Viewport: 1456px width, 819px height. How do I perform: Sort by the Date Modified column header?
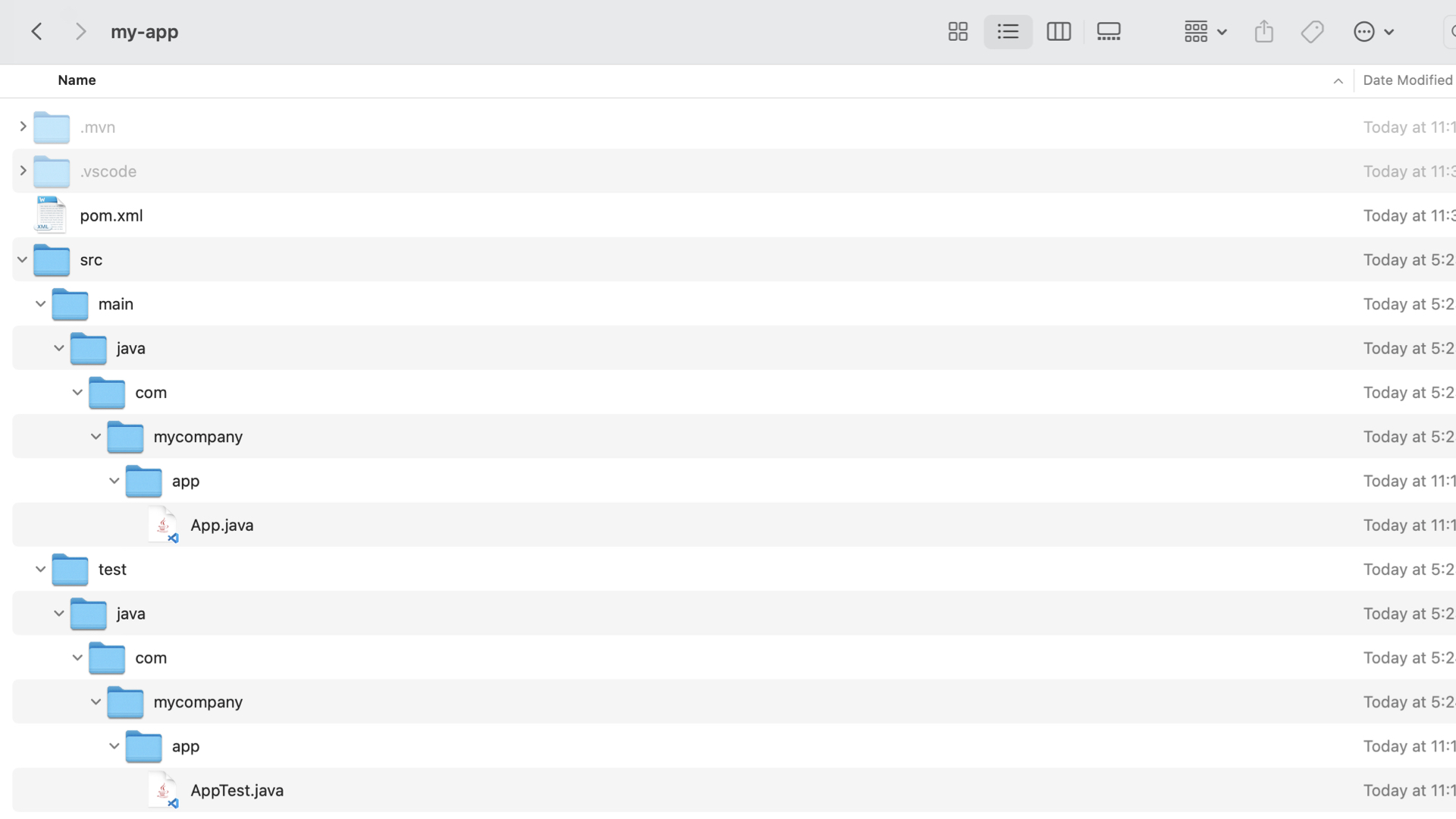pyautogui.click(x=1407, y=80)
